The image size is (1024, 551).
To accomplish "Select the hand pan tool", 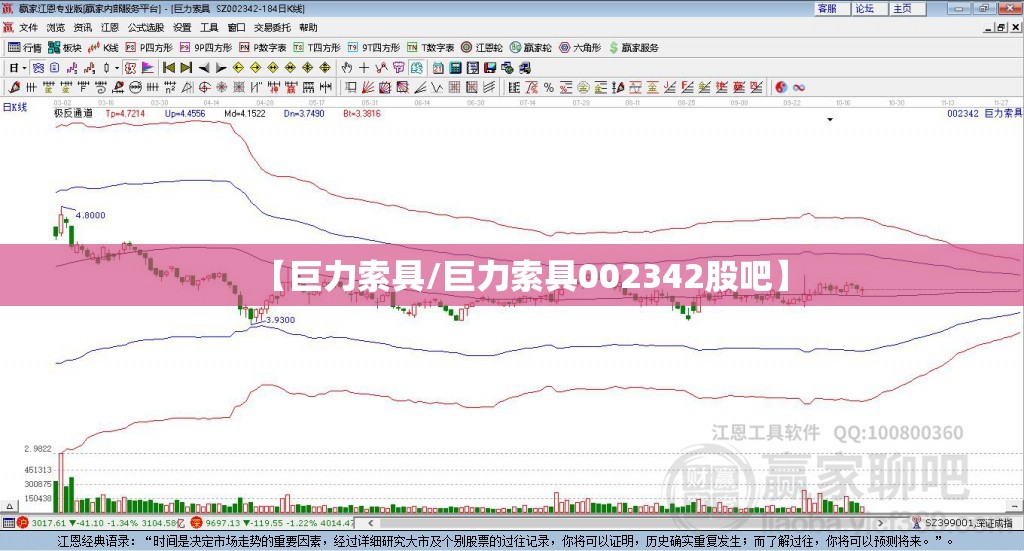I will [x=347, y=68].
